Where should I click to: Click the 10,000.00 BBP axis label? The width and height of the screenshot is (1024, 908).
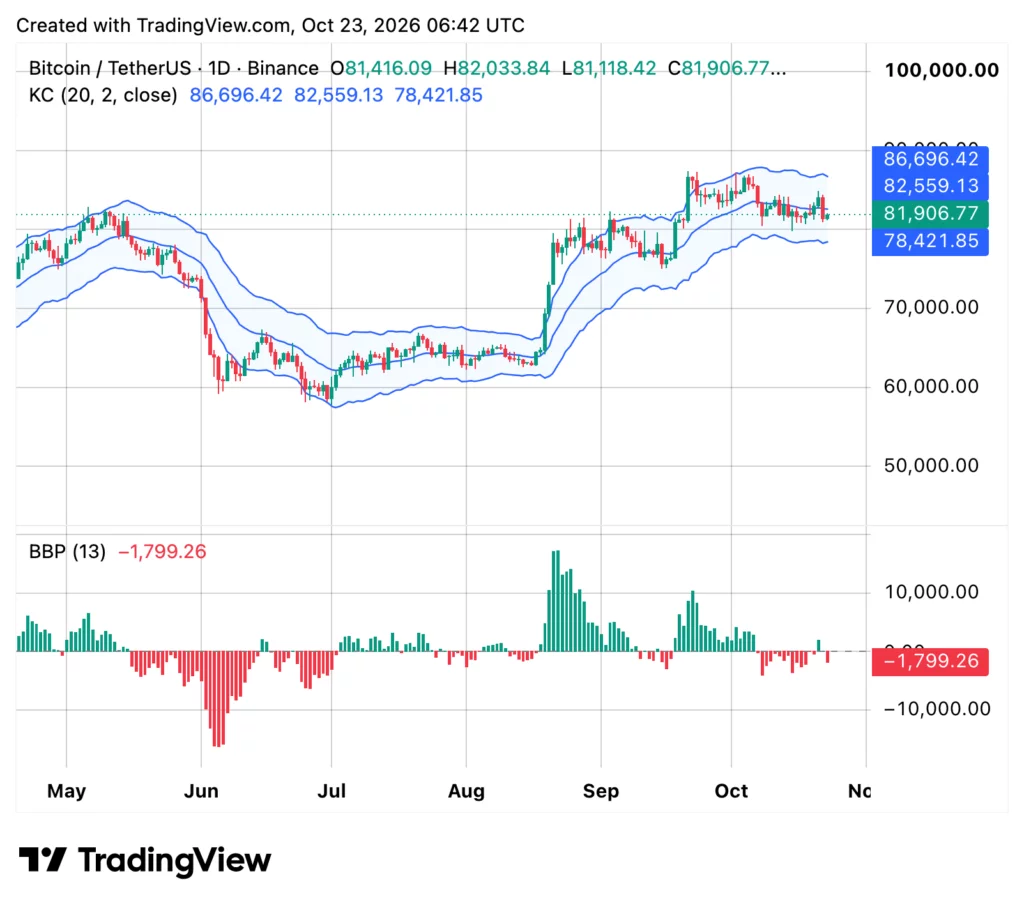coord(931,592)
